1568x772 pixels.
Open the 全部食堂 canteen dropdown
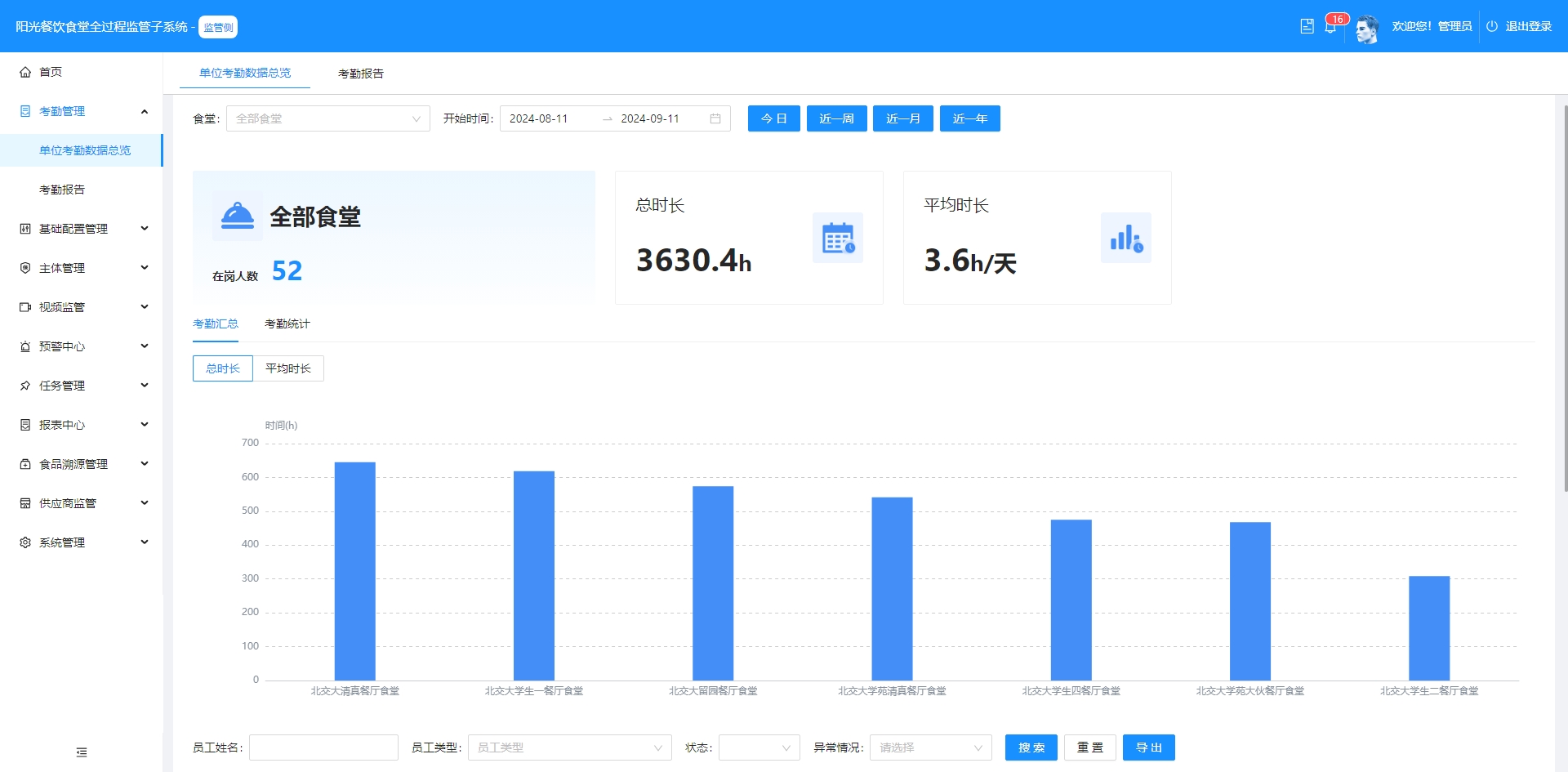(x=328, y=118)
